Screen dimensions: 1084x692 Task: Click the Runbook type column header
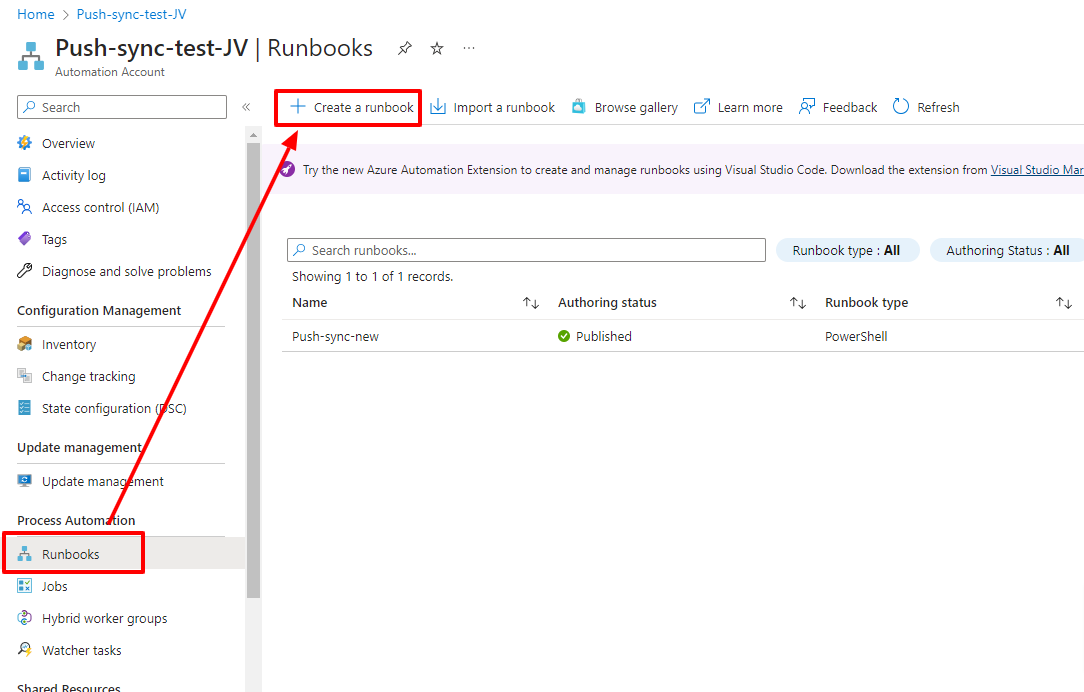pos(866,303)
